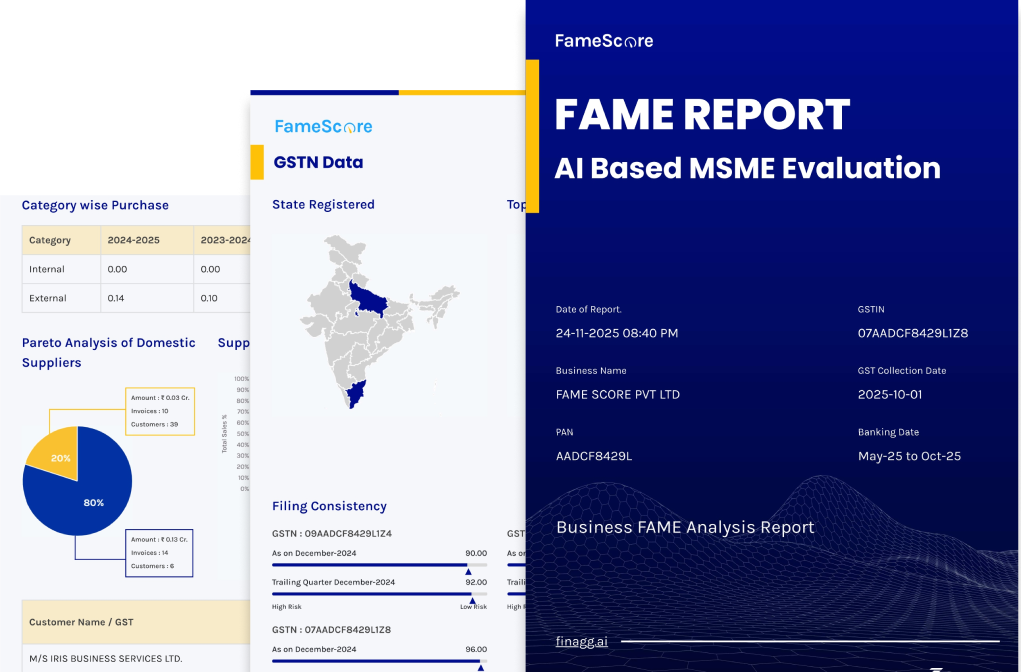The width and height of the screenshot is (1022, 672).
Task: Click the blue FameScore logo on GSTN page
Action: [x=323, y=126]
